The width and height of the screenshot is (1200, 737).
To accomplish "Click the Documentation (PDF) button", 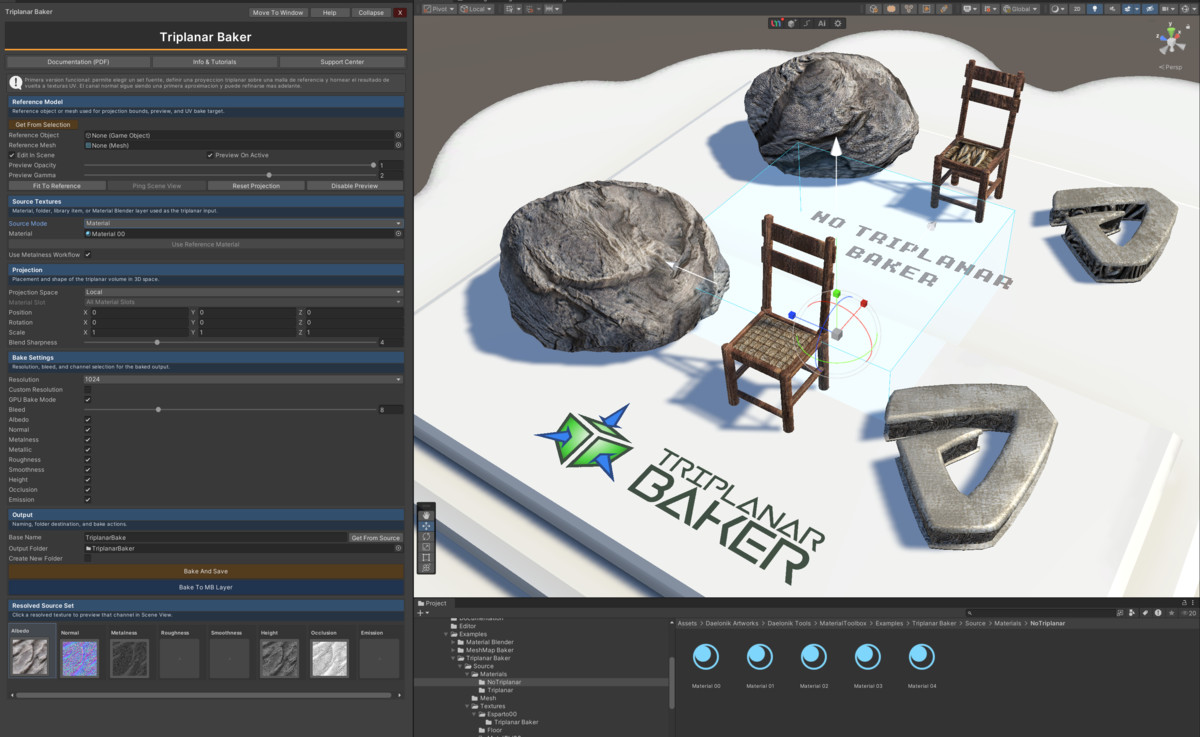I will click(78, 62).
